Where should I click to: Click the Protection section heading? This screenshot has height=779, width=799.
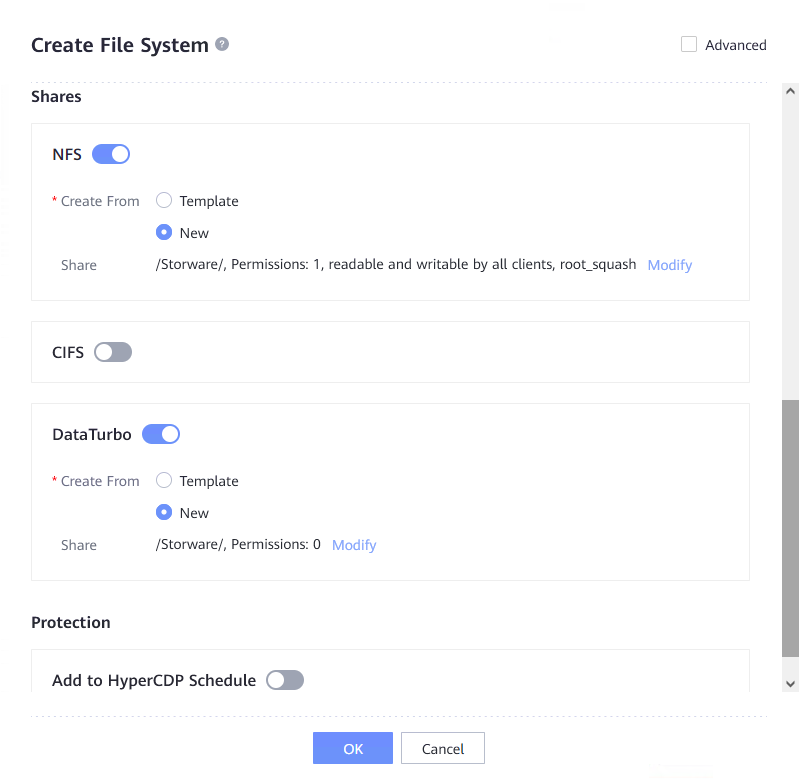71,622
